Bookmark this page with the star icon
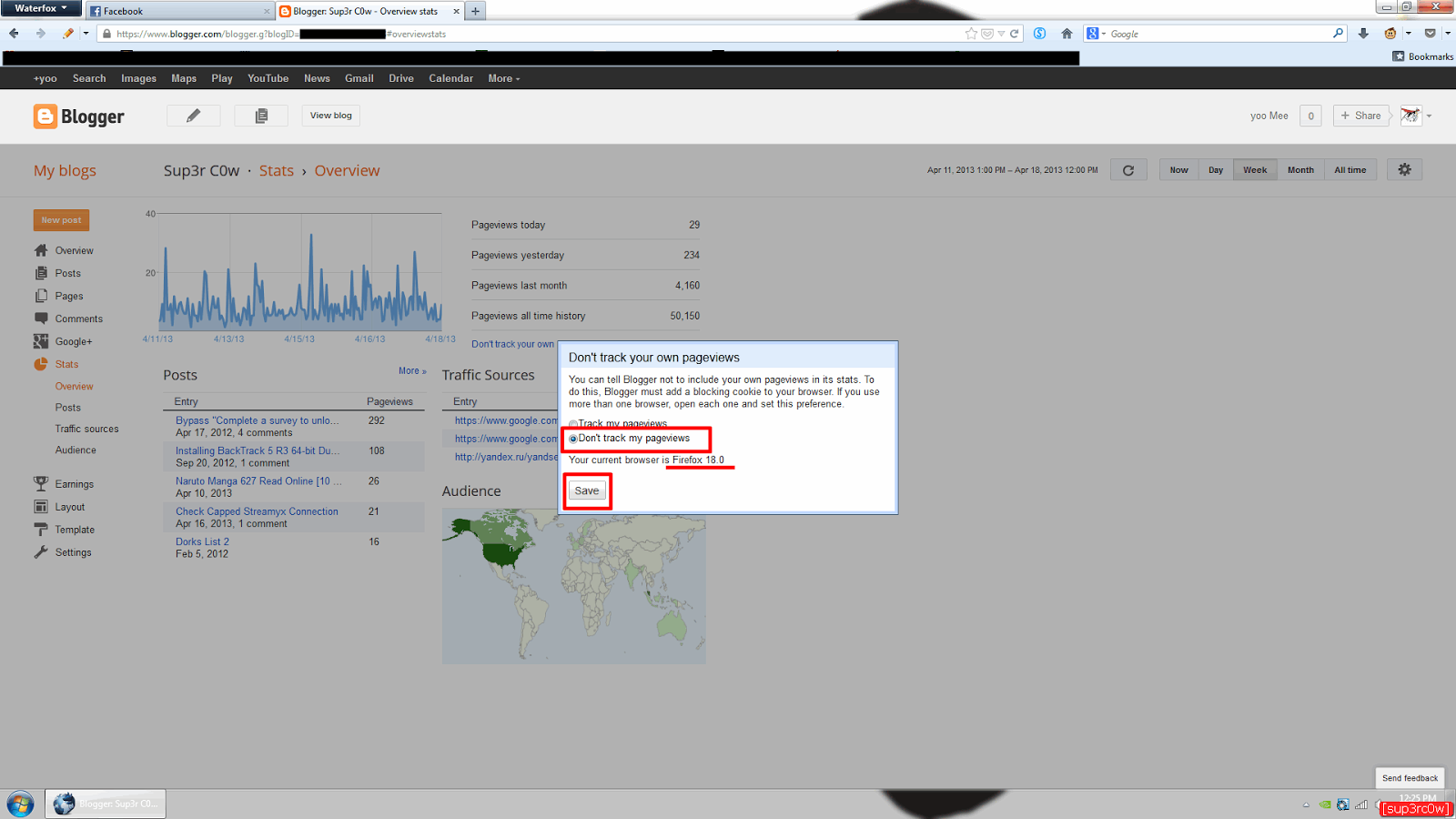This screenshot has height=819, width=1456. click(x=971, y=34)
